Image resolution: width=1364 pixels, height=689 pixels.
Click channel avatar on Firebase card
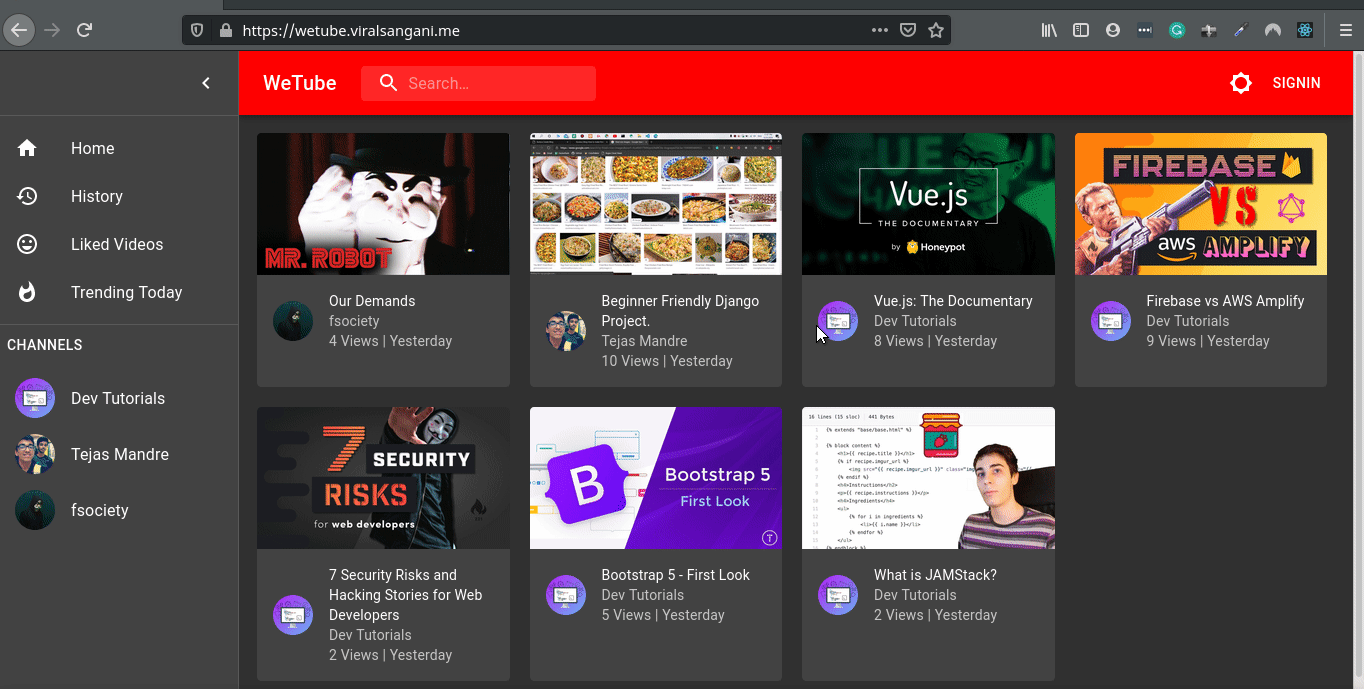[x=1111, y=321]
